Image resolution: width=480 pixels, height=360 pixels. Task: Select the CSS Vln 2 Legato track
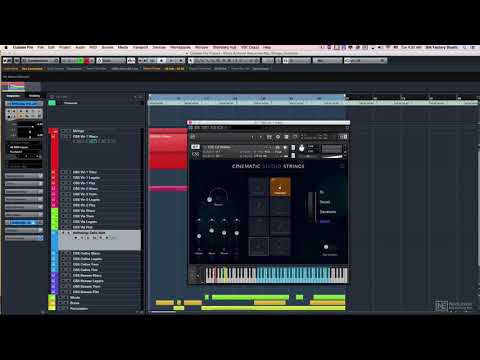tap(99, 200)
